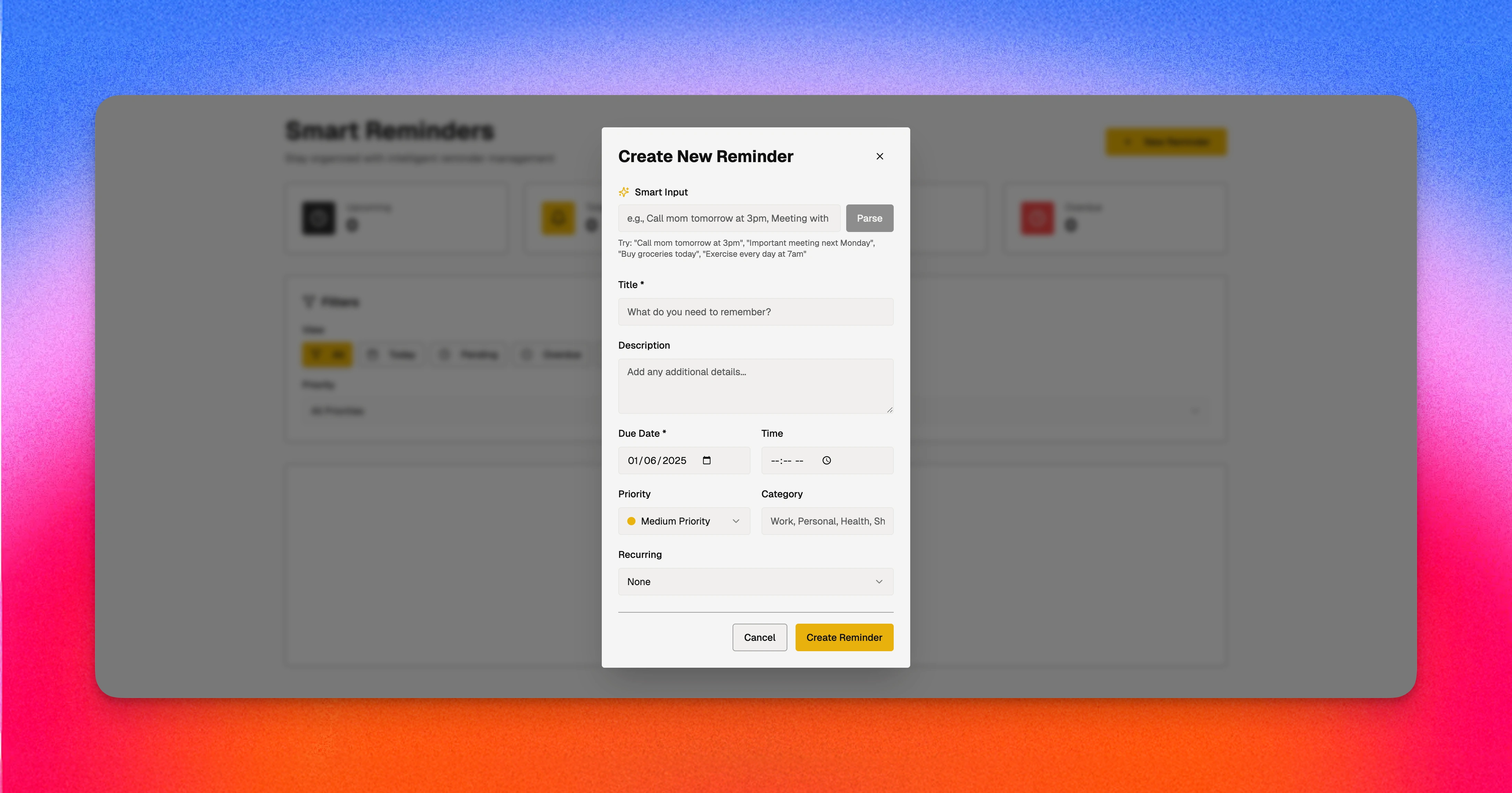Click the Smart Input example hint text

click(x=746, y=248)
